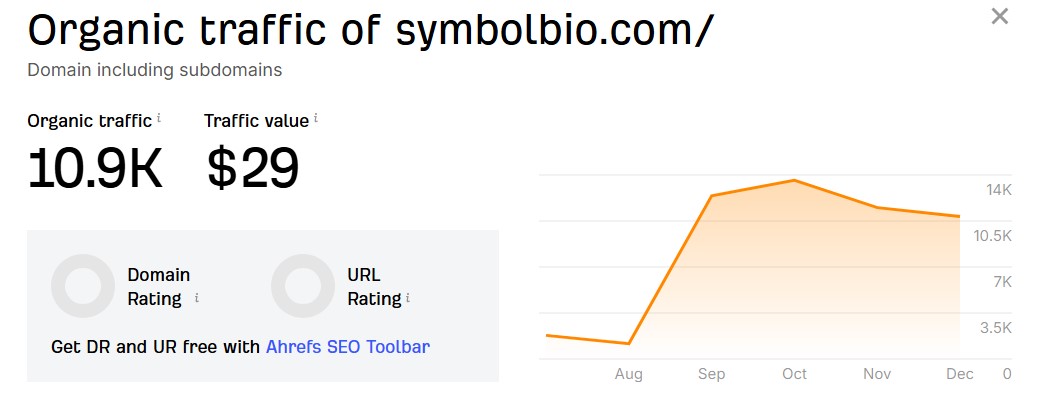Click the $29 traffic value figure

pos(252,167)
